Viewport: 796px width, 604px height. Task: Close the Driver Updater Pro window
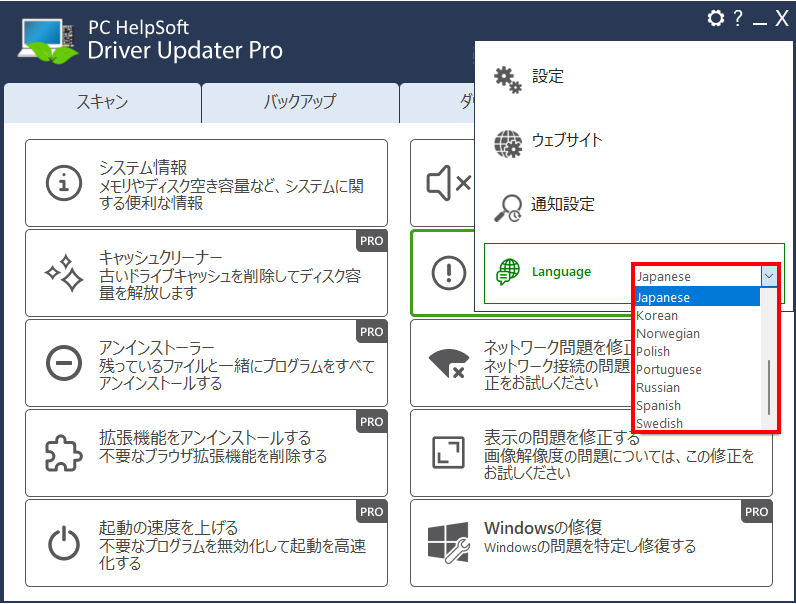tap(782, 19)
